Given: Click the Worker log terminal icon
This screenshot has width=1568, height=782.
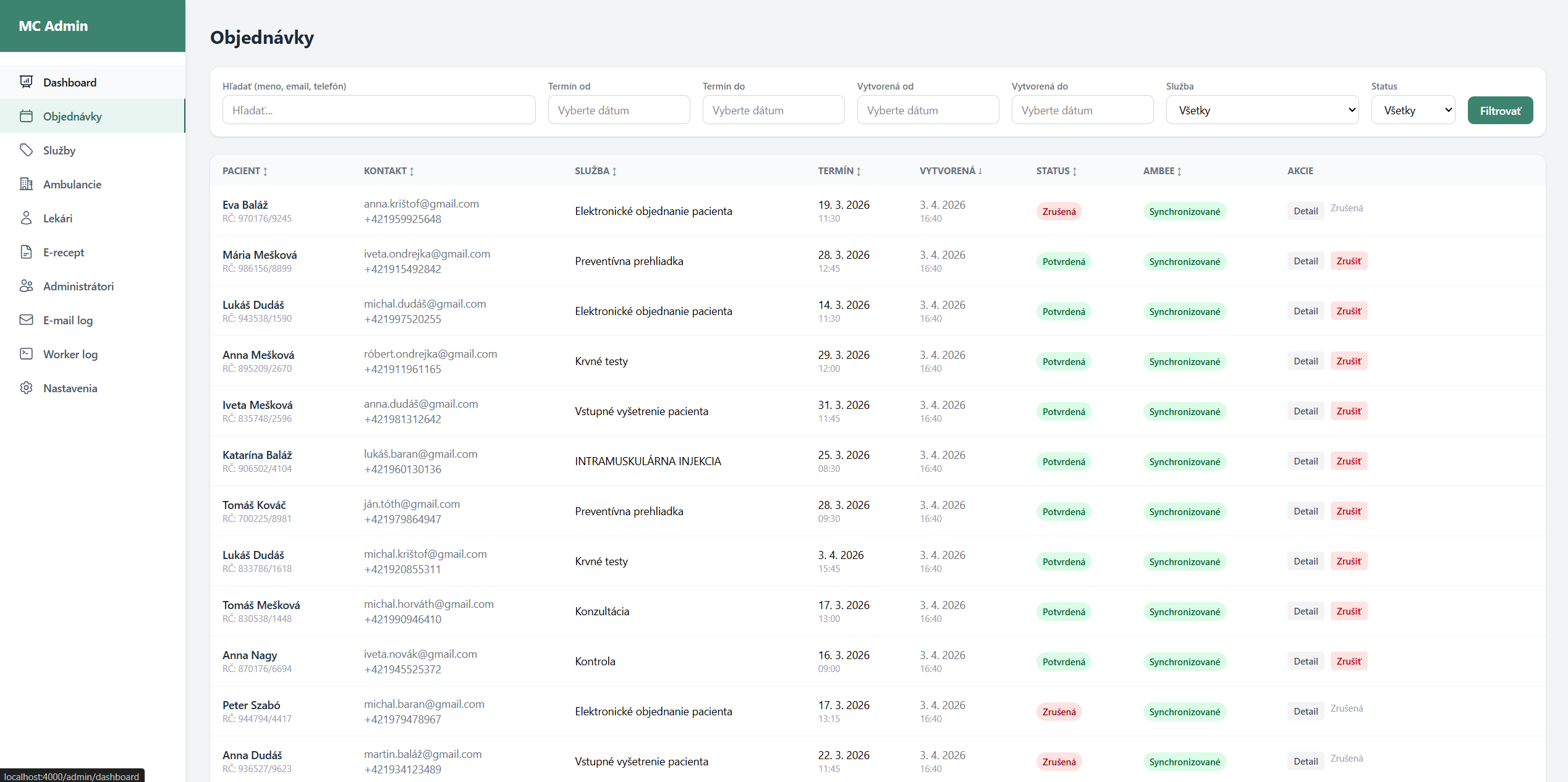Looking at the screenshot, I should [x=26, y=354].
